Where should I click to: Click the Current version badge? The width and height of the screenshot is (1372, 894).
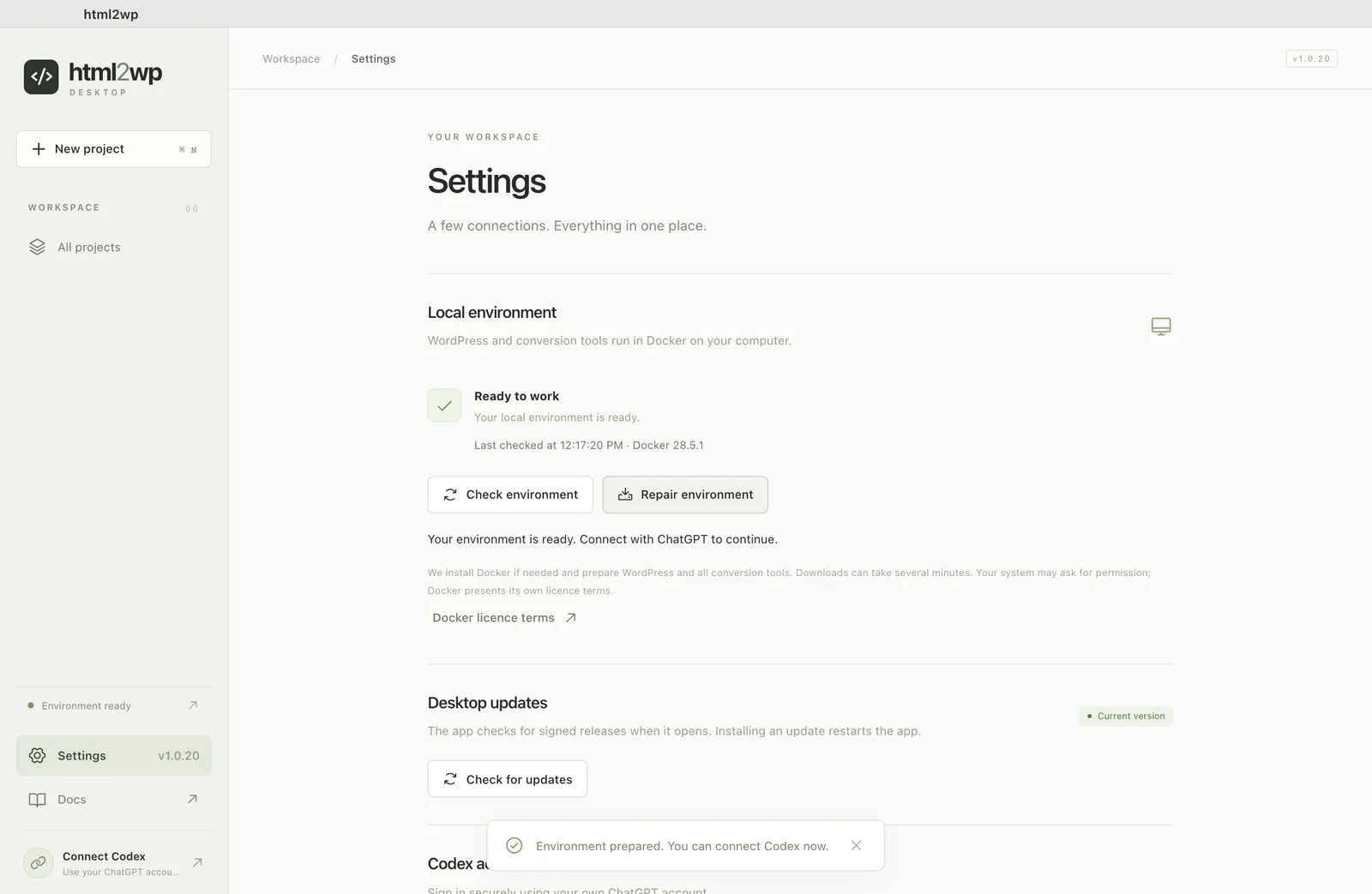1126,716
